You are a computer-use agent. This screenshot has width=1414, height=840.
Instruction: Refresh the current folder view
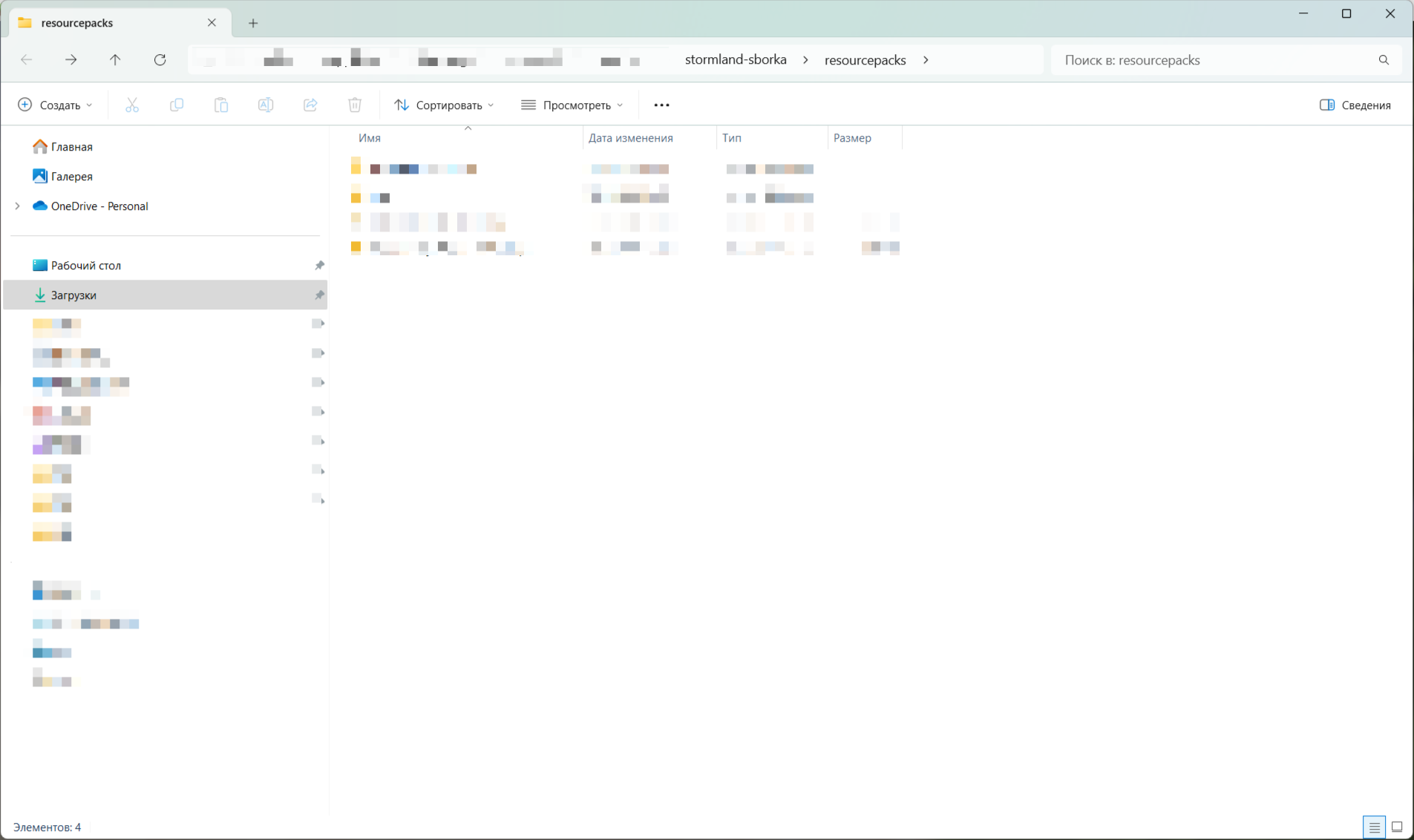pos(160,60)
